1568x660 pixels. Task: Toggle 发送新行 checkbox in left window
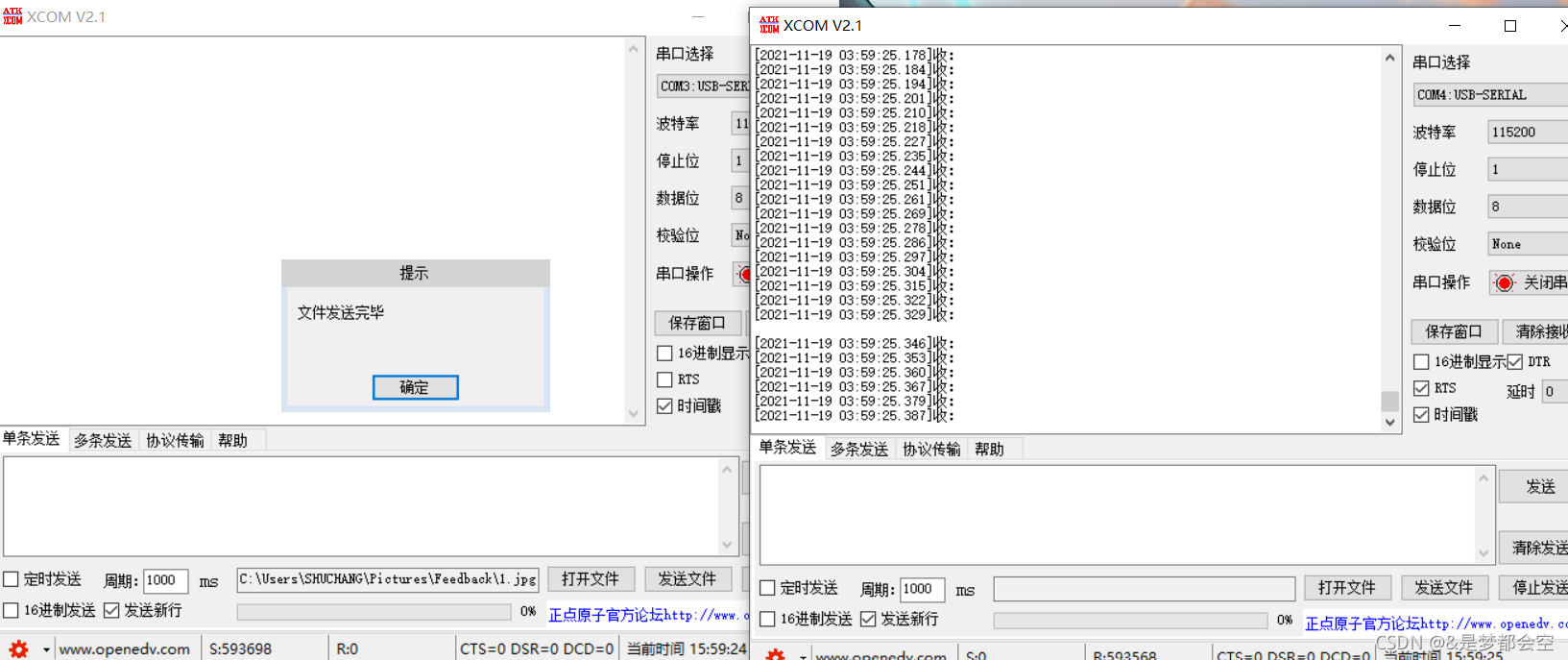(111, 610)
